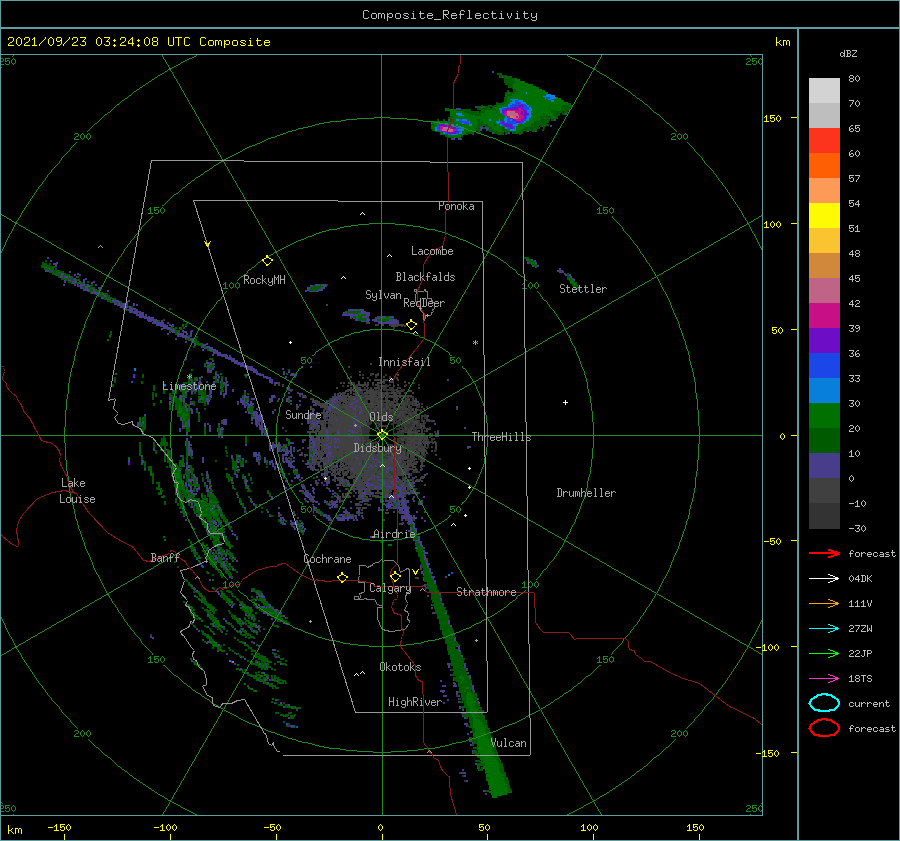Click the Strathmore label
Viewport: 900px width, 841px height.
coord(486,592)
